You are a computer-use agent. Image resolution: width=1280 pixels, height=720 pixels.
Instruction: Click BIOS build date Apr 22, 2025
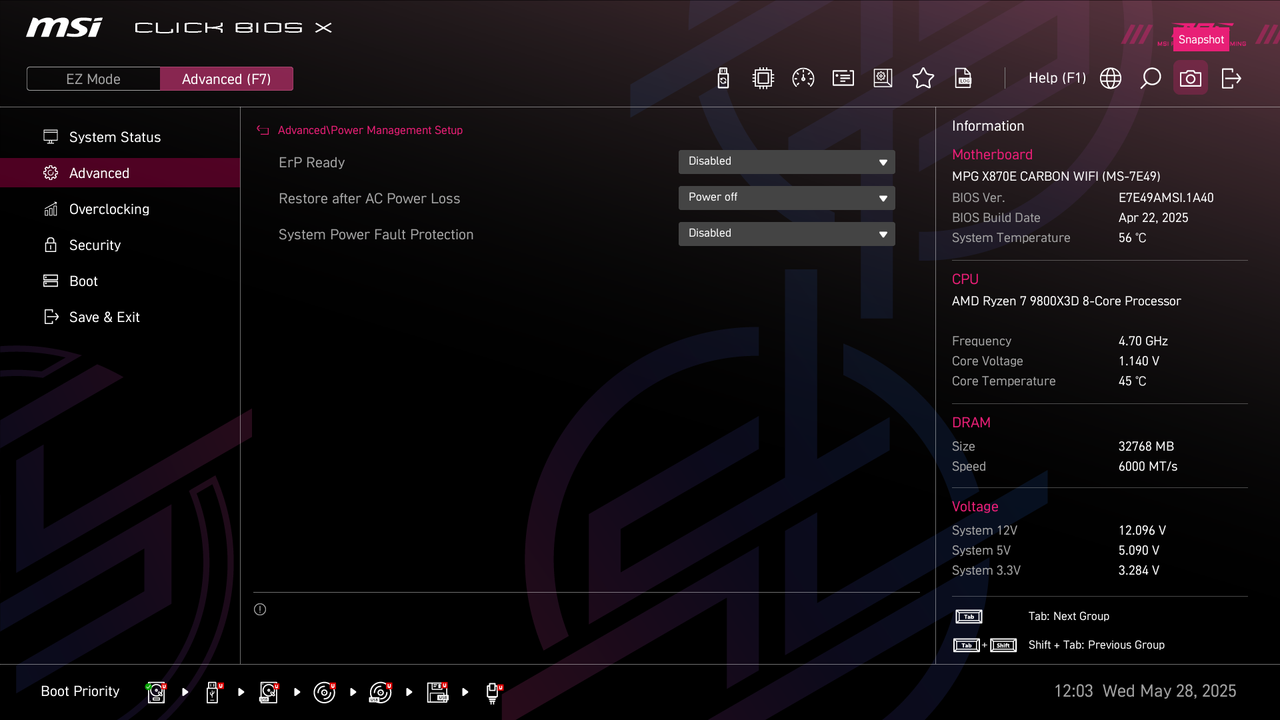(1153, 218)
